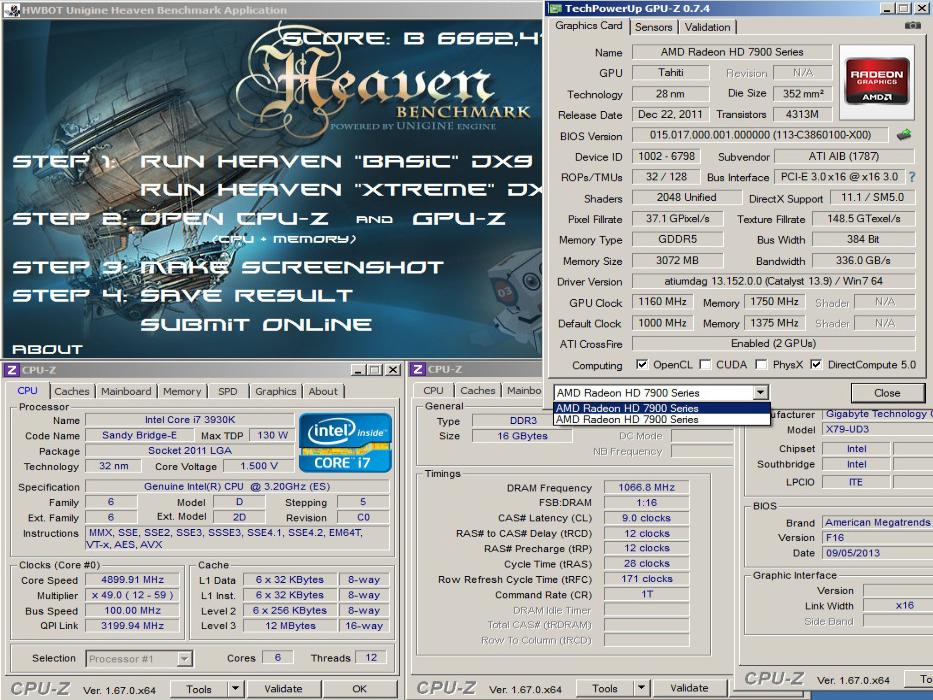Click the Core Speed 4899.91 MHz value
Image resolution: width=933 pixels, height=700 pixels.
[133, 579]
